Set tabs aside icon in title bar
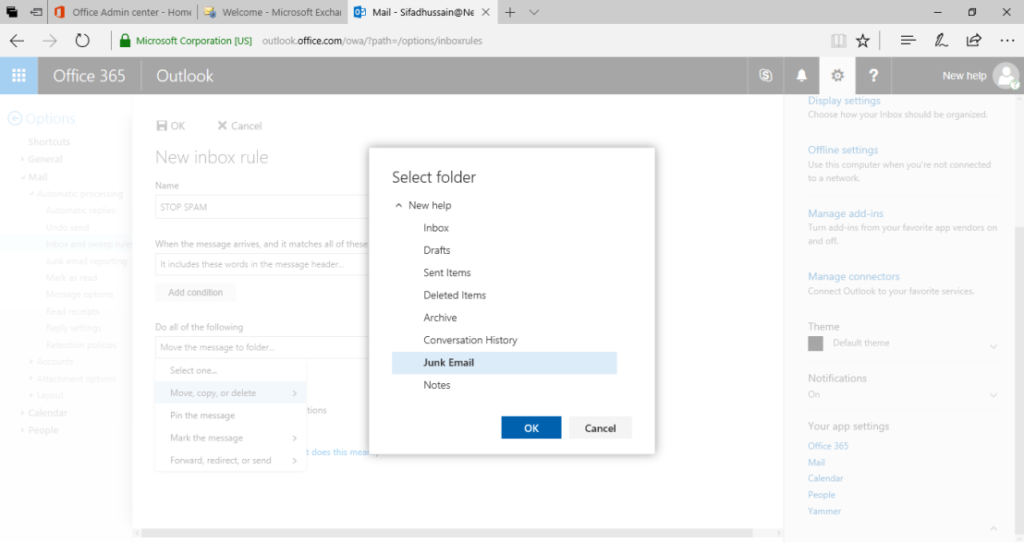 37,12
